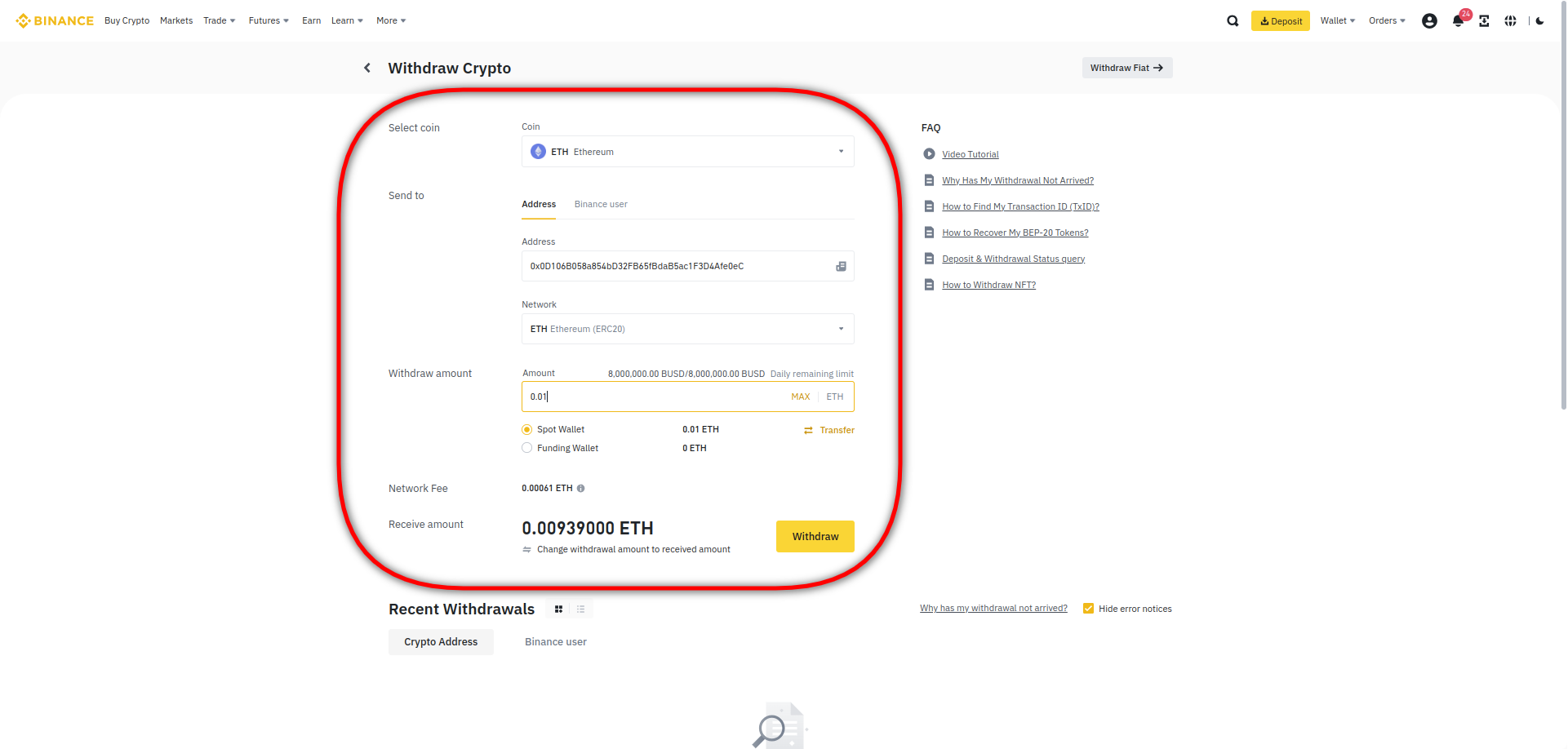Open the Video Tutorial link

click(x=971, y=154)
